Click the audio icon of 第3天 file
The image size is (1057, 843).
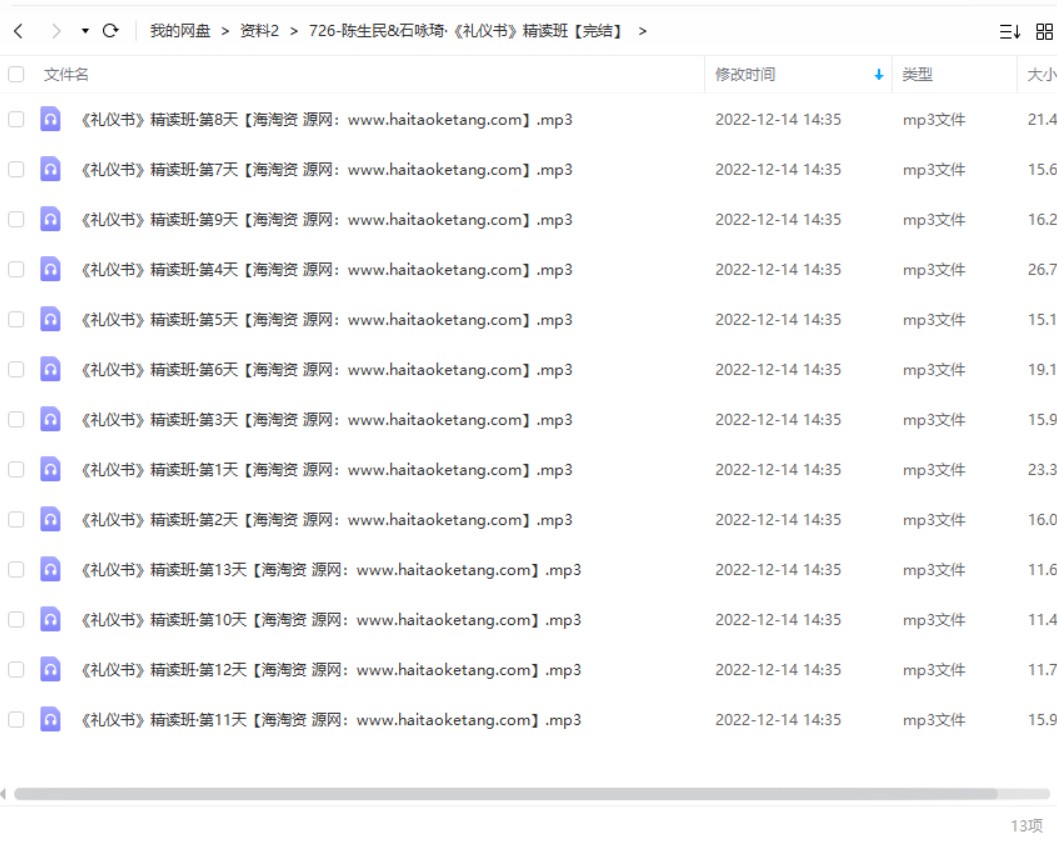pos(51,420)
